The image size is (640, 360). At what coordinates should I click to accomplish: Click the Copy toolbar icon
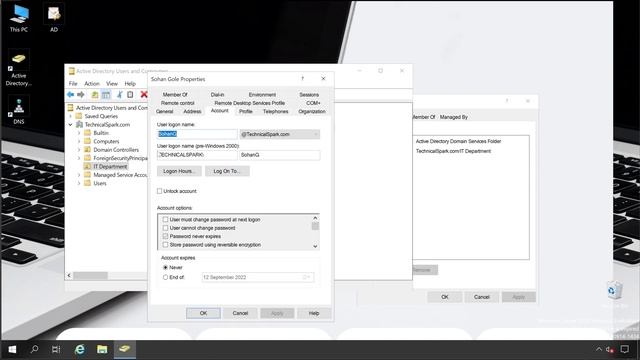[x=130, y=95]
